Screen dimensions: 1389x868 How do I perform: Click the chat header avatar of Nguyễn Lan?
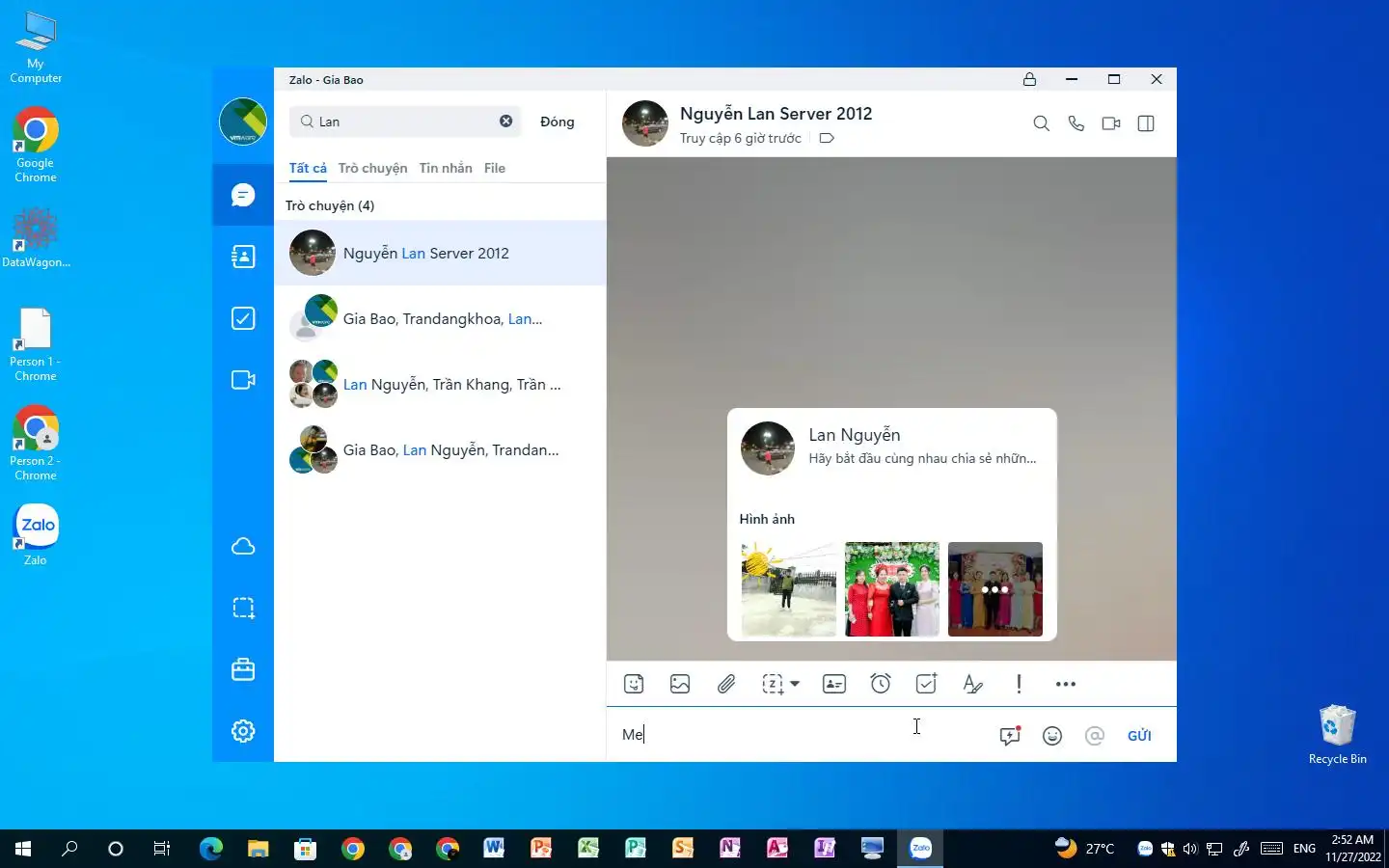click(645, 123)
